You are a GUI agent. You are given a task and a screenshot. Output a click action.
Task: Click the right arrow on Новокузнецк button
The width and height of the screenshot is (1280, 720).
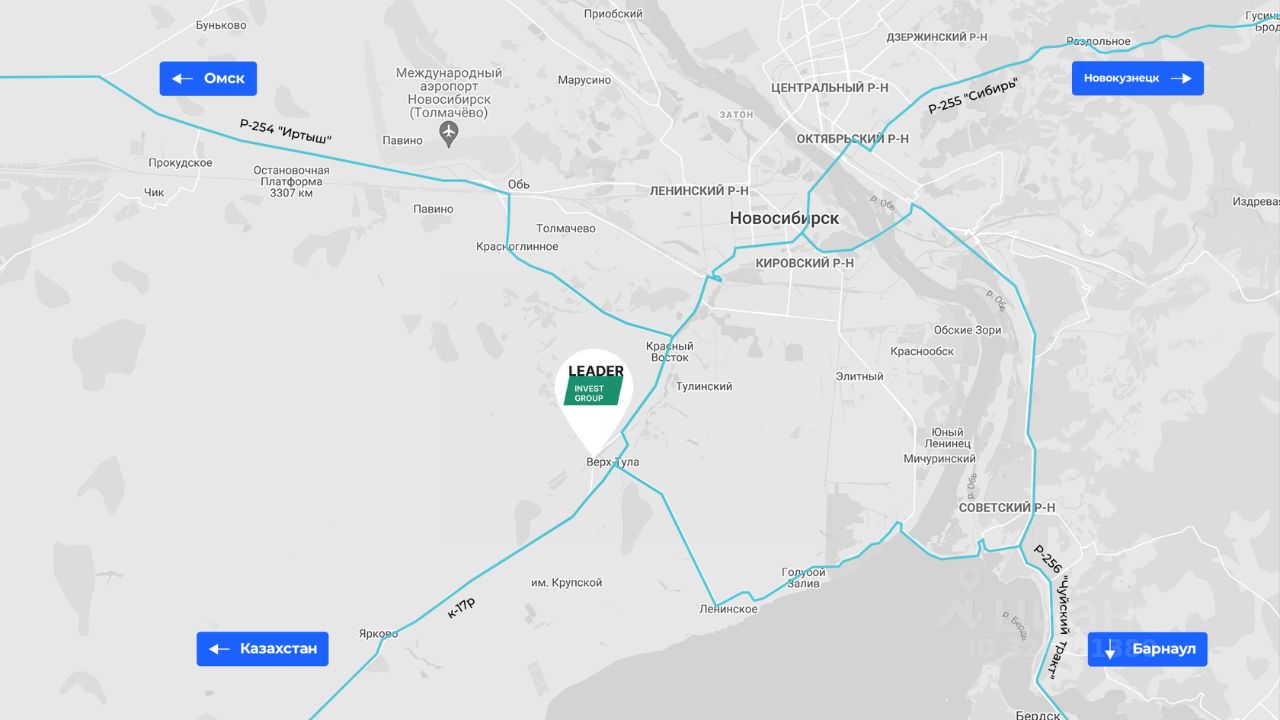coord(1180,78)
